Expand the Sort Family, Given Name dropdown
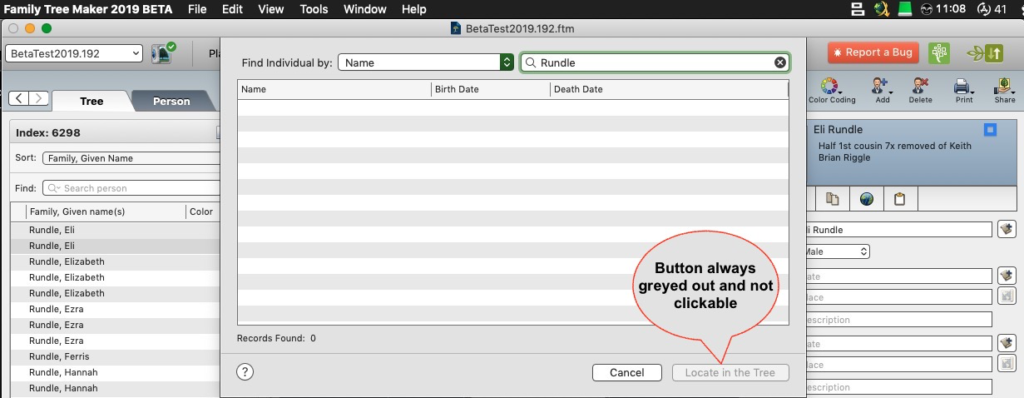Viewport: 1024px width, 398px height. point(131,158)
